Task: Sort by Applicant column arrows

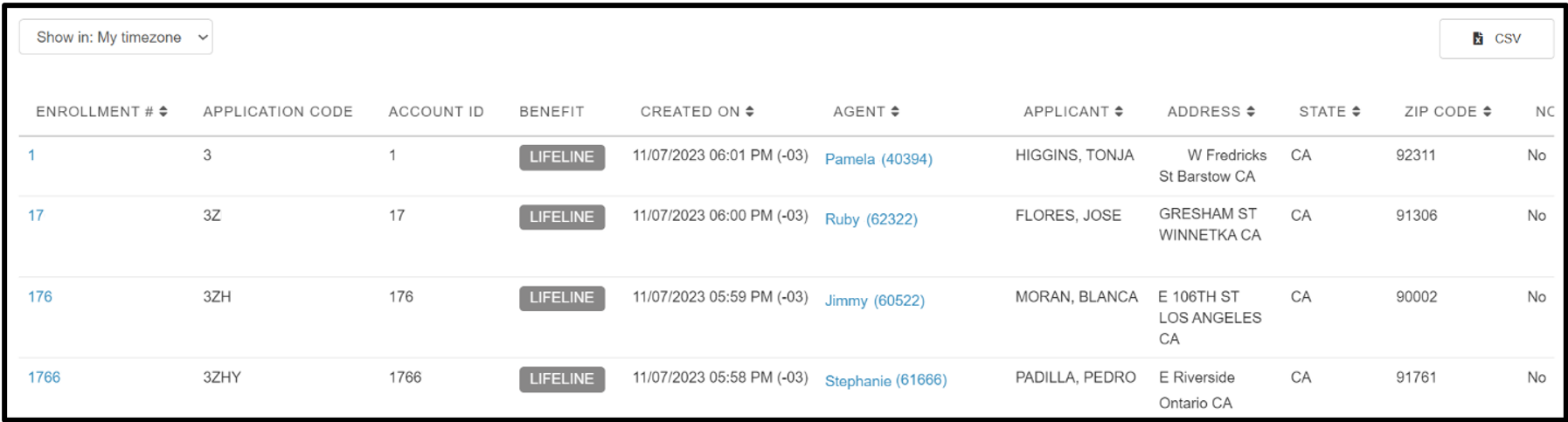Action: pyautogui.click(x=1119, y=112)
